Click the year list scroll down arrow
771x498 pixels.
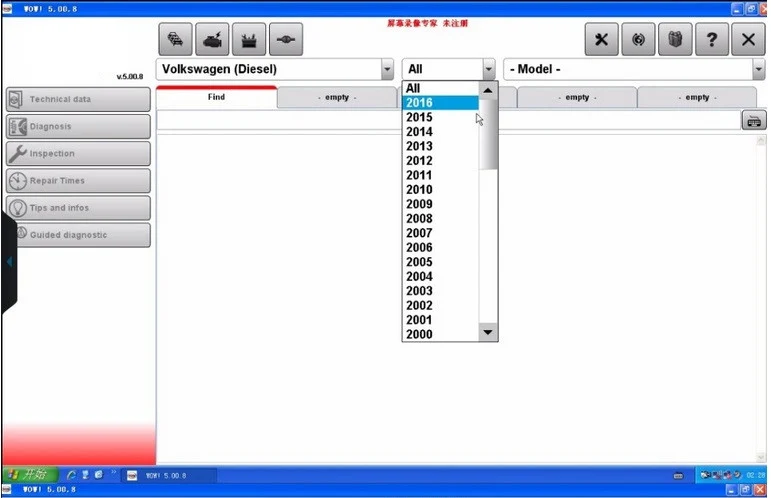pos(488,332)
